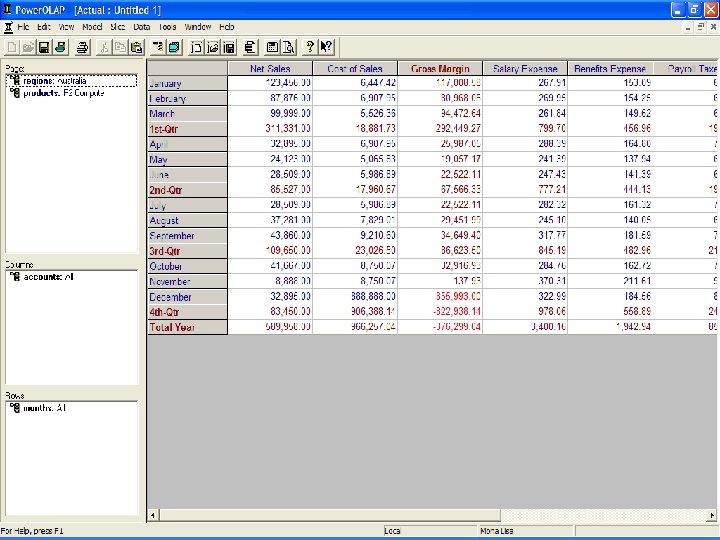This screenshot has height=540, width=720.
Task: Select 3rd-Qtr Salary Expense cell 845.19
Action: pos(525,251)
